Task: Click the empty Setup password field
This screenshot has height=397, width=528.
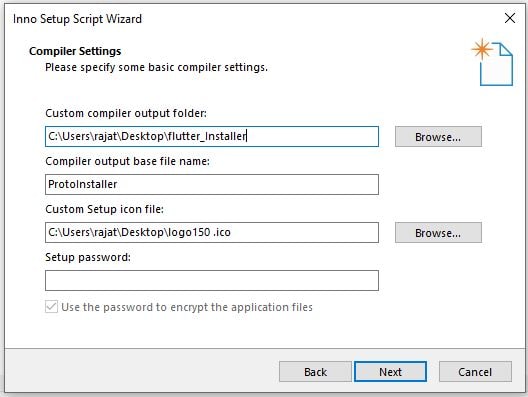Action: point(212,280)
